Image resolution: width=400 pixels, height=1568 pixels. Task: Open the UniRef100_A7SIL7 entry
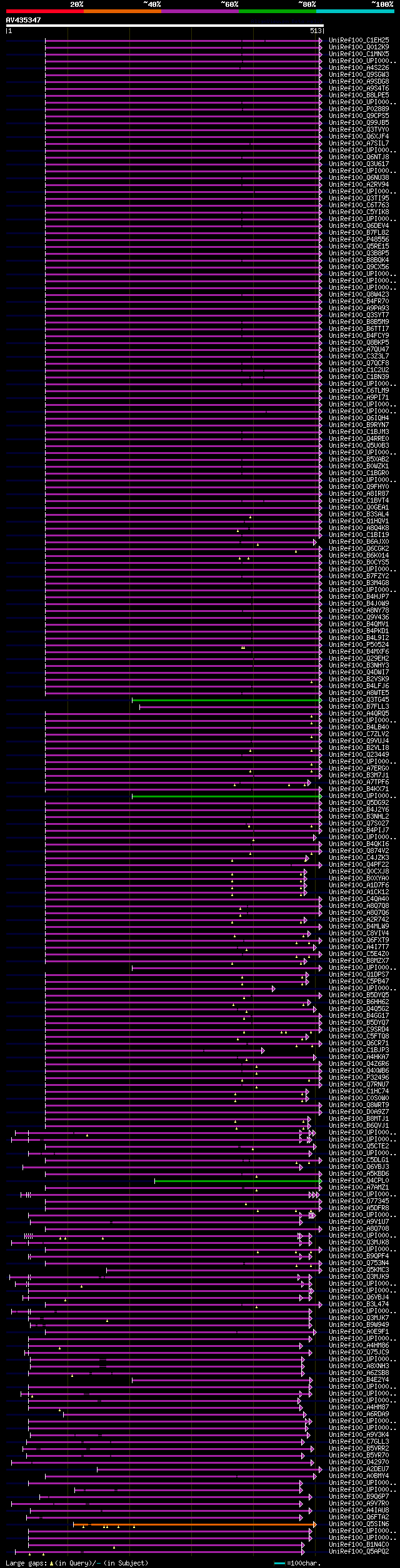click(x=359, y=143)
